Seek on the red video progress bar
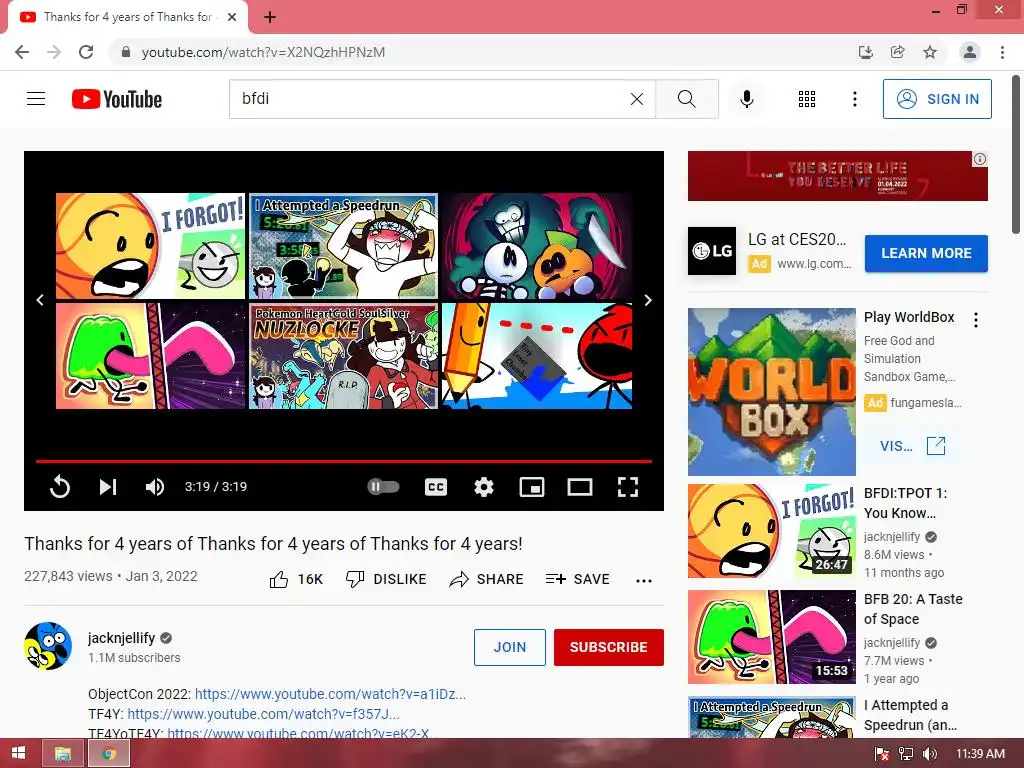This screenshot has width=1024, height=768. point(344,461)
